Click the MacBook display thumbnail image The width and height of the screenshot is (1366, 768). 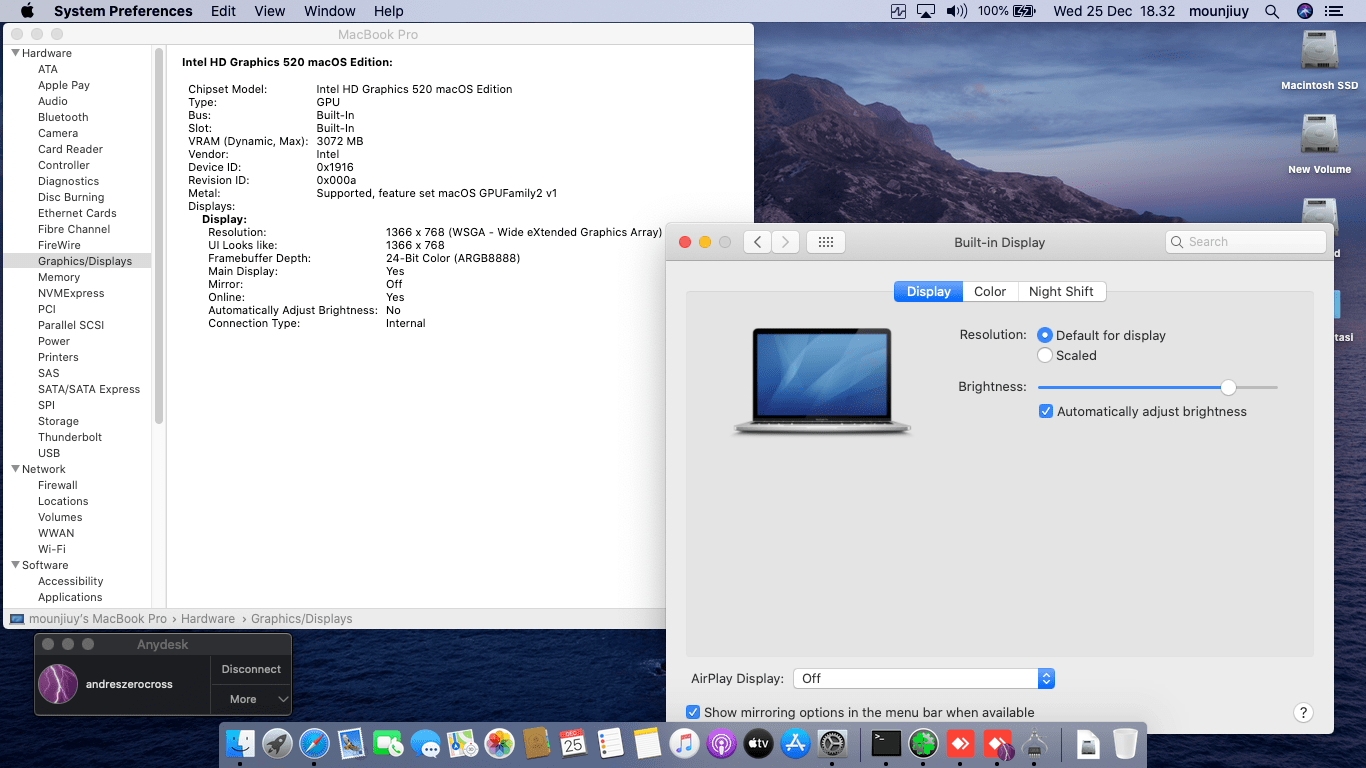pos(822,381)
